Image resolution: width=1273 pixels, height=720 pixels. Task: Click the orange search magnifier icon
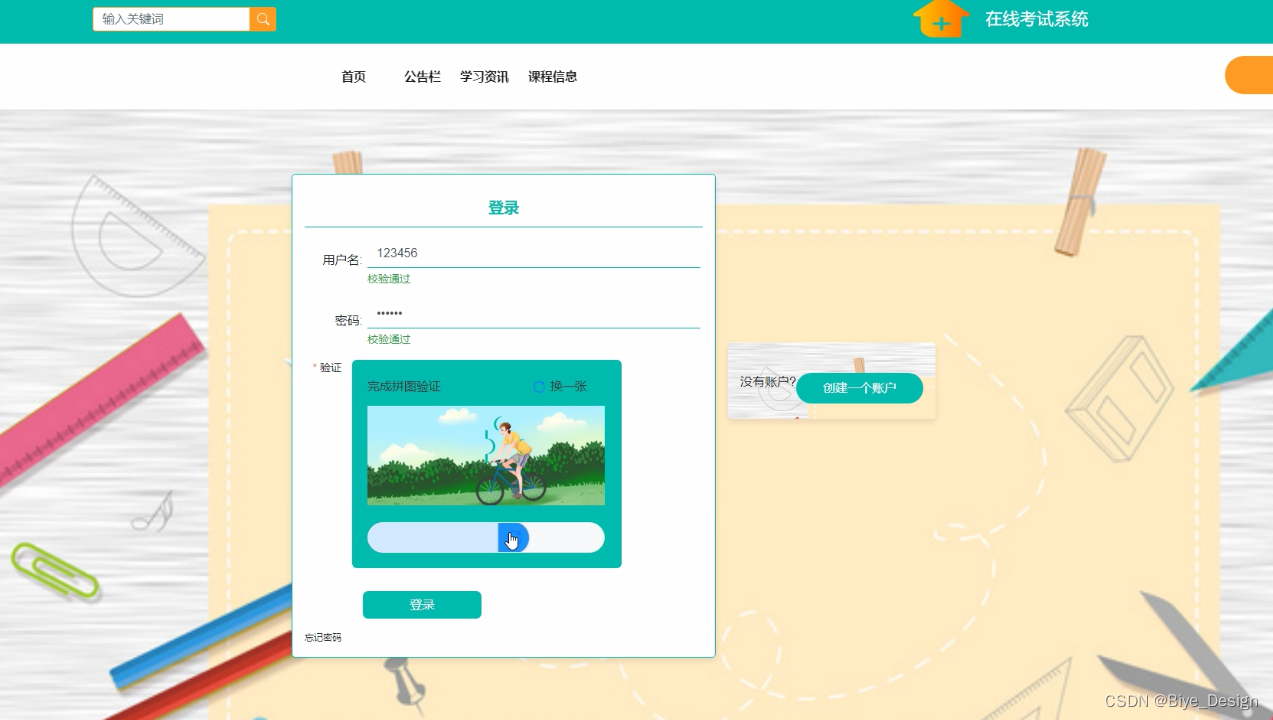(262, 19)
